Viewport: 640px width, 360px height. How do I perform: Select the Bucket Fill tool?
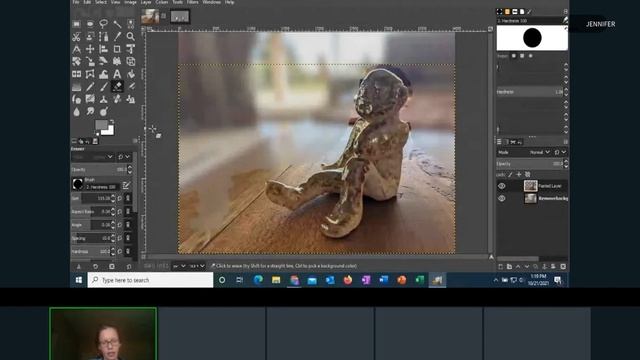131,74
